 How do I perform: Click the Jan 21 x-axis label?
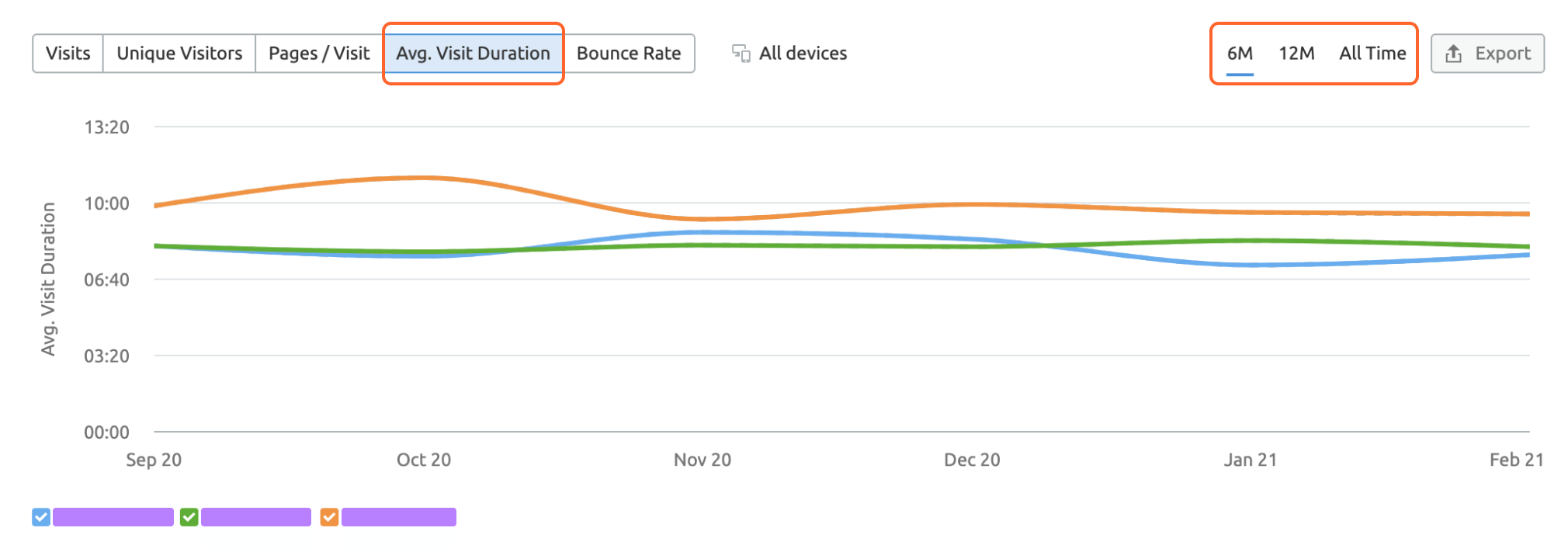(1251, 460)
